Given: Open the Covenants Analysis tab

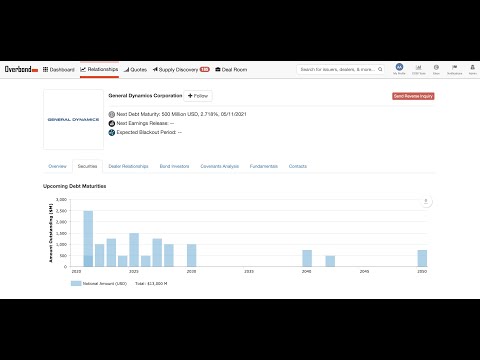Looking at the screenshot, I should 220,166.
